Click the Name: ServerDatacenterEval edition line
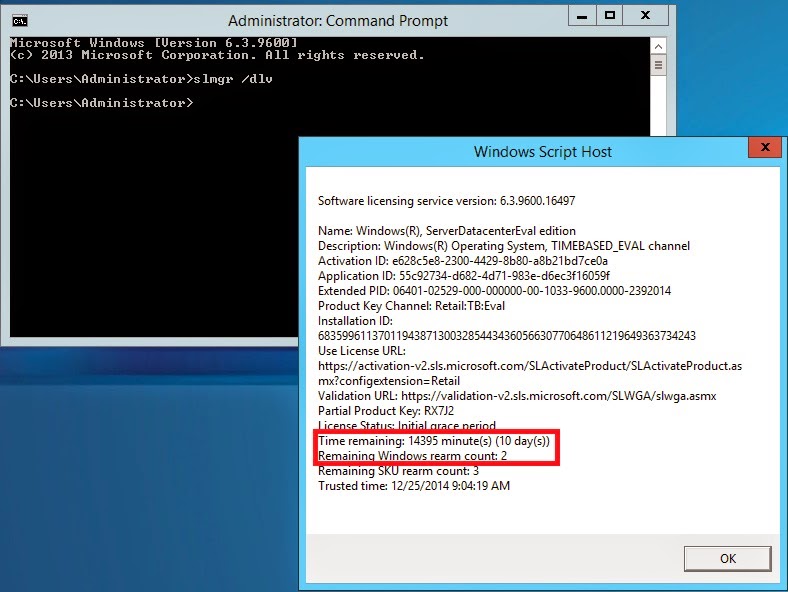Viewport: 788px width, 592px height. coord(447,231)
